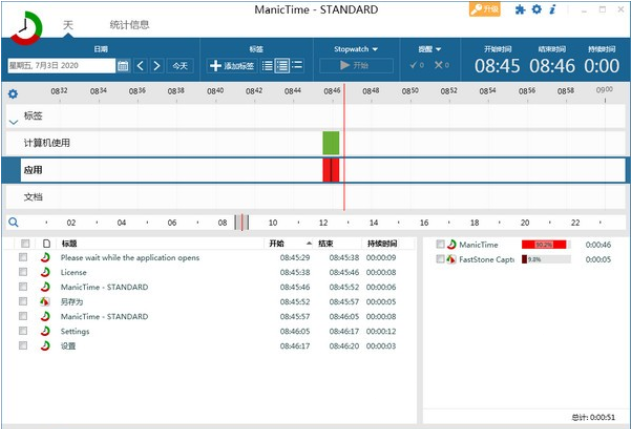633x429 pixels.
Task: Check the Settings row checkbox
Action: (x=23, y=331)
